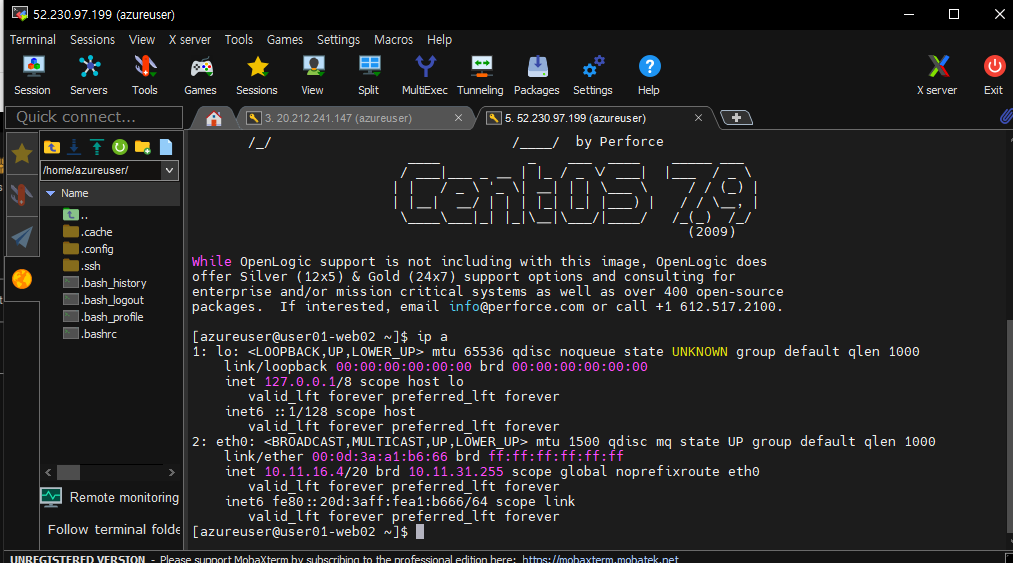Create new folder in SFTP panel
The image size is (1013, 563).
[x=143, y=147]
